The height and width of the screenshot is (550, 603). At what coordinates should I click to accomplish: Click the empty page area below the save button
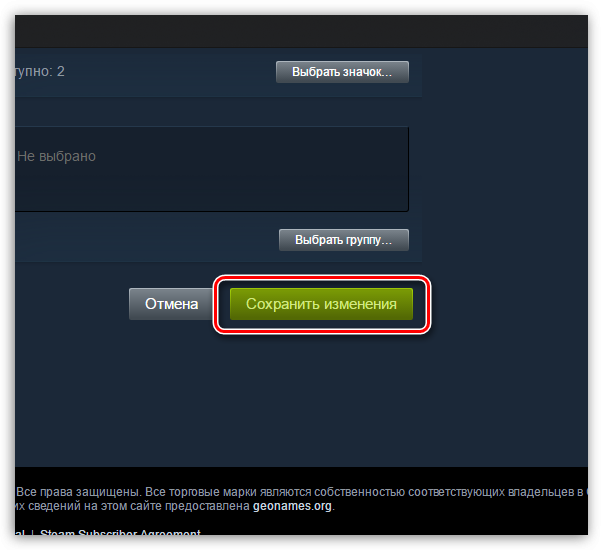click(x=302, y=400)
